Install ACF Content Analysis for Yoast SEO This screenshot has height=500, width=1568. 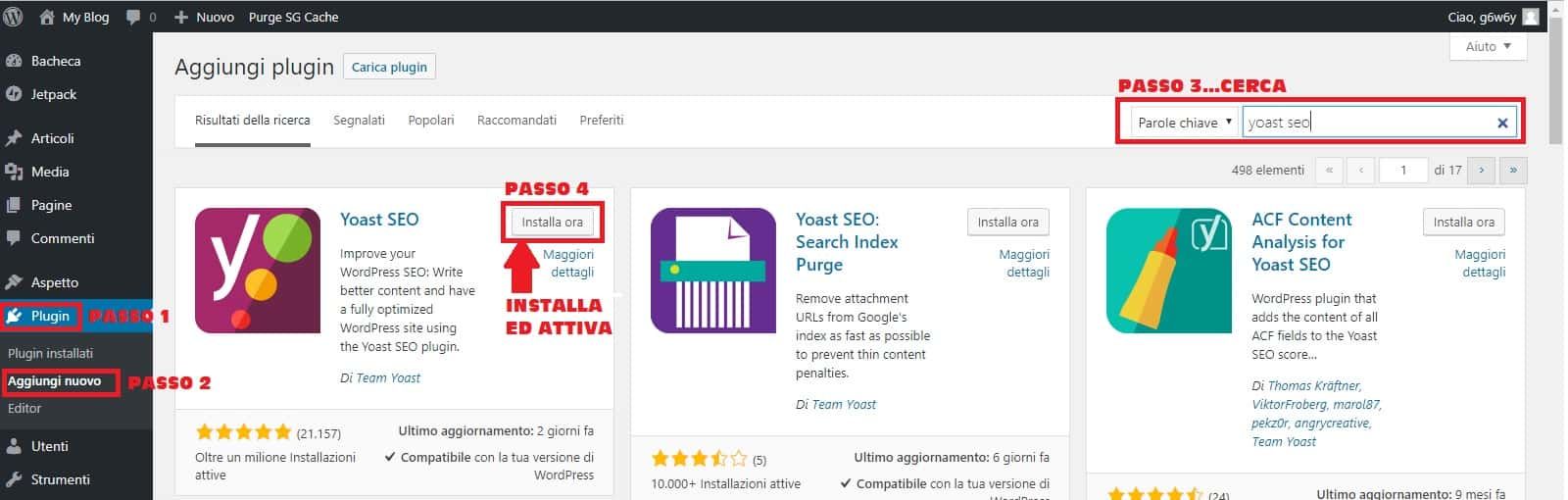click(1463, 222)
